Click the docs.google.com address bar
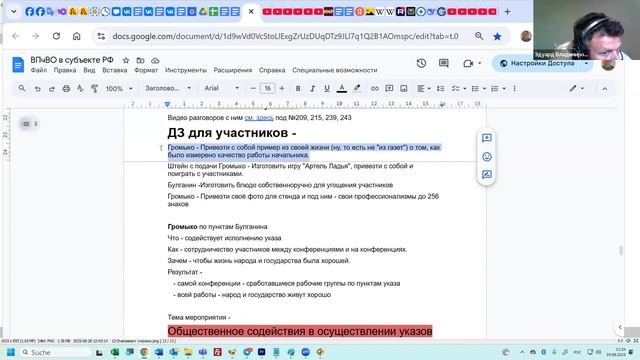Screen dimensions: 640x360 285,36
